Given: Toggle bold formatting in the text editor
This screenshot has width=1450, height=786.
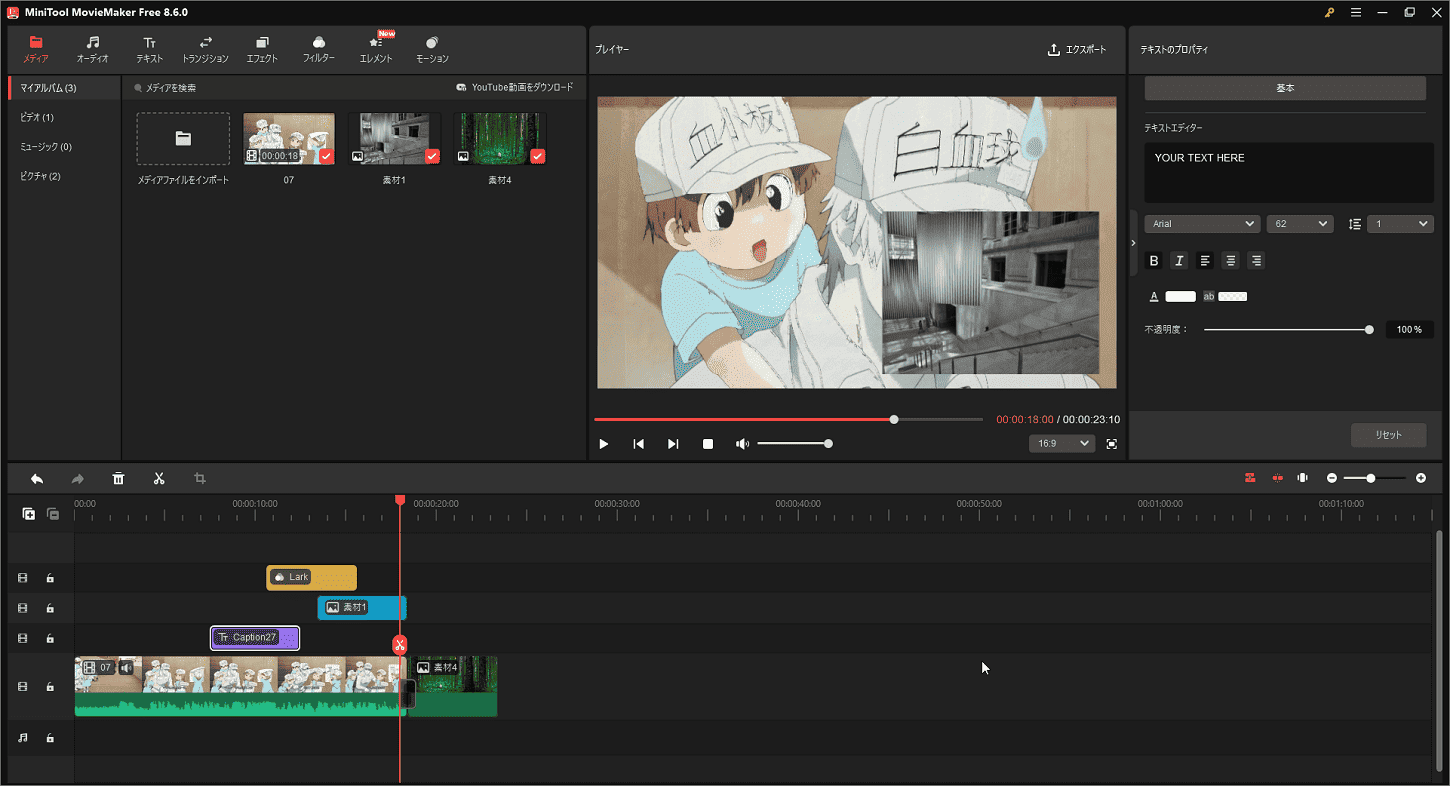Looking at the screenshot, I should point(1154,260).
